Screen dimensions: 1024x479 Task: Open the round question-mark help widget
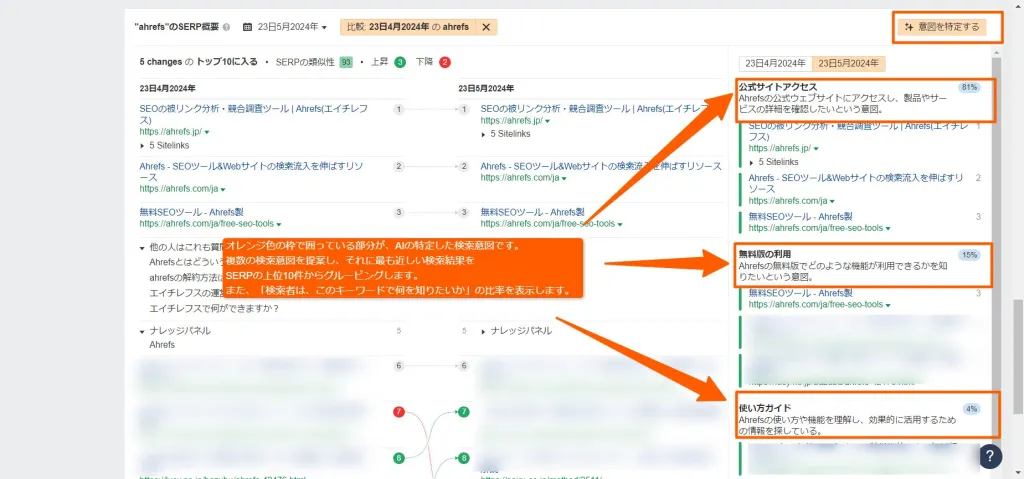pos(991,457)
